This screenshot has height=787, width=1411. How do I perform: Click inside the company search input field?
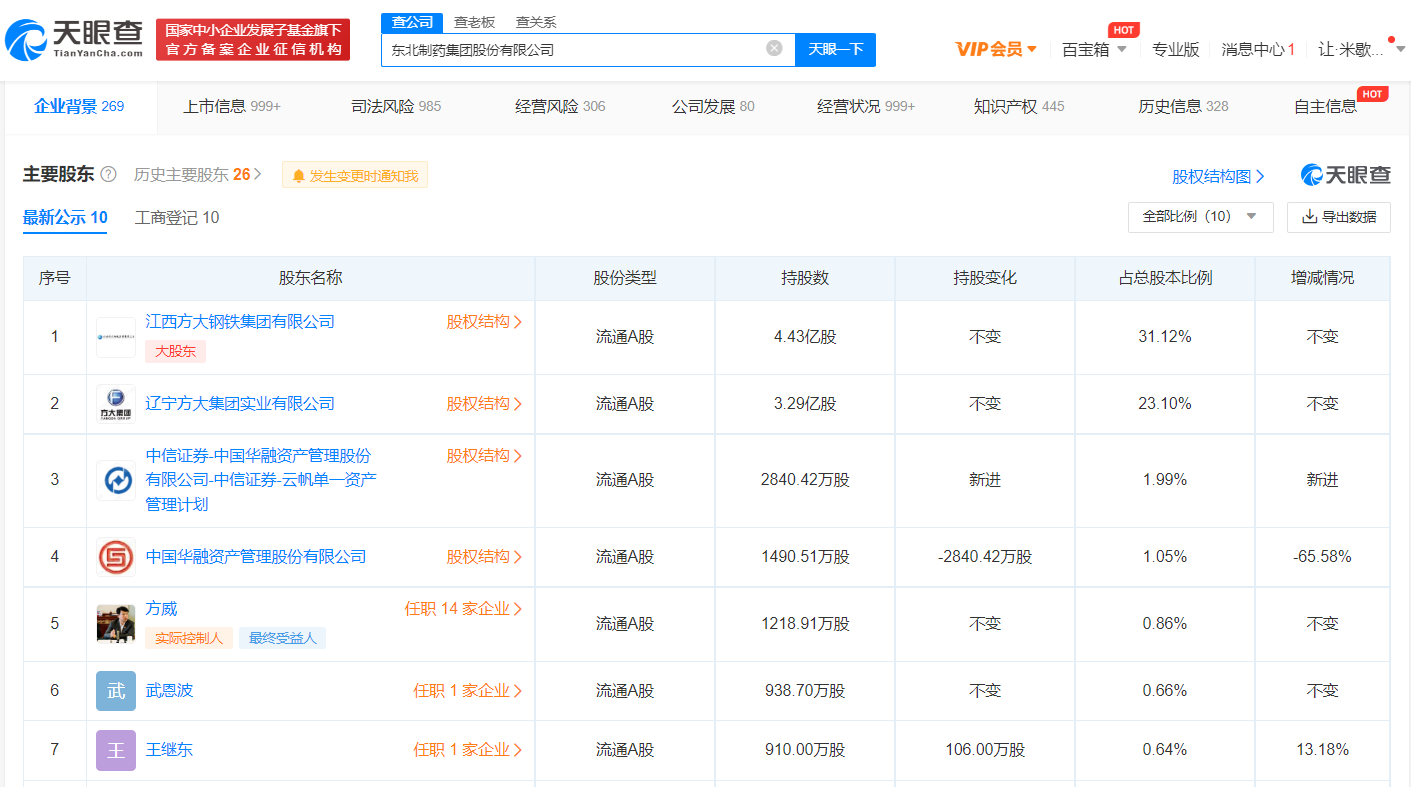click(580, 49)
